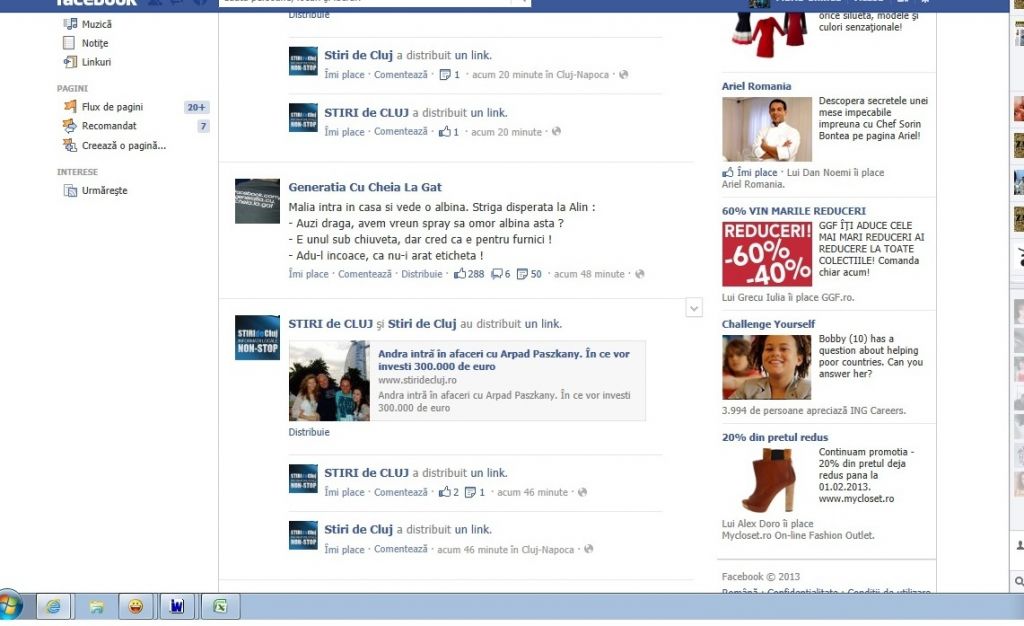Open the large STIRI de Cluj NON-STOP avatar
1024x626 pixels.
tap(257, 337)
